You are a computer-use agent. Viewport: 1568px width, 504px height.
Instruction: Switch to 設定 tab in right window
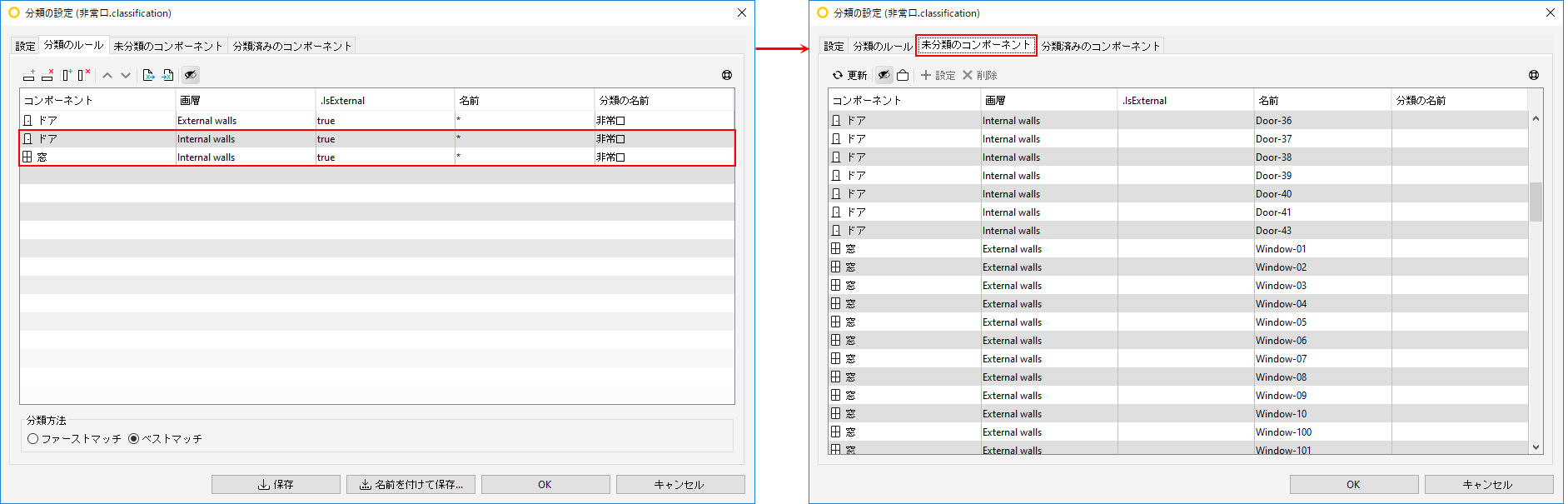834,46
